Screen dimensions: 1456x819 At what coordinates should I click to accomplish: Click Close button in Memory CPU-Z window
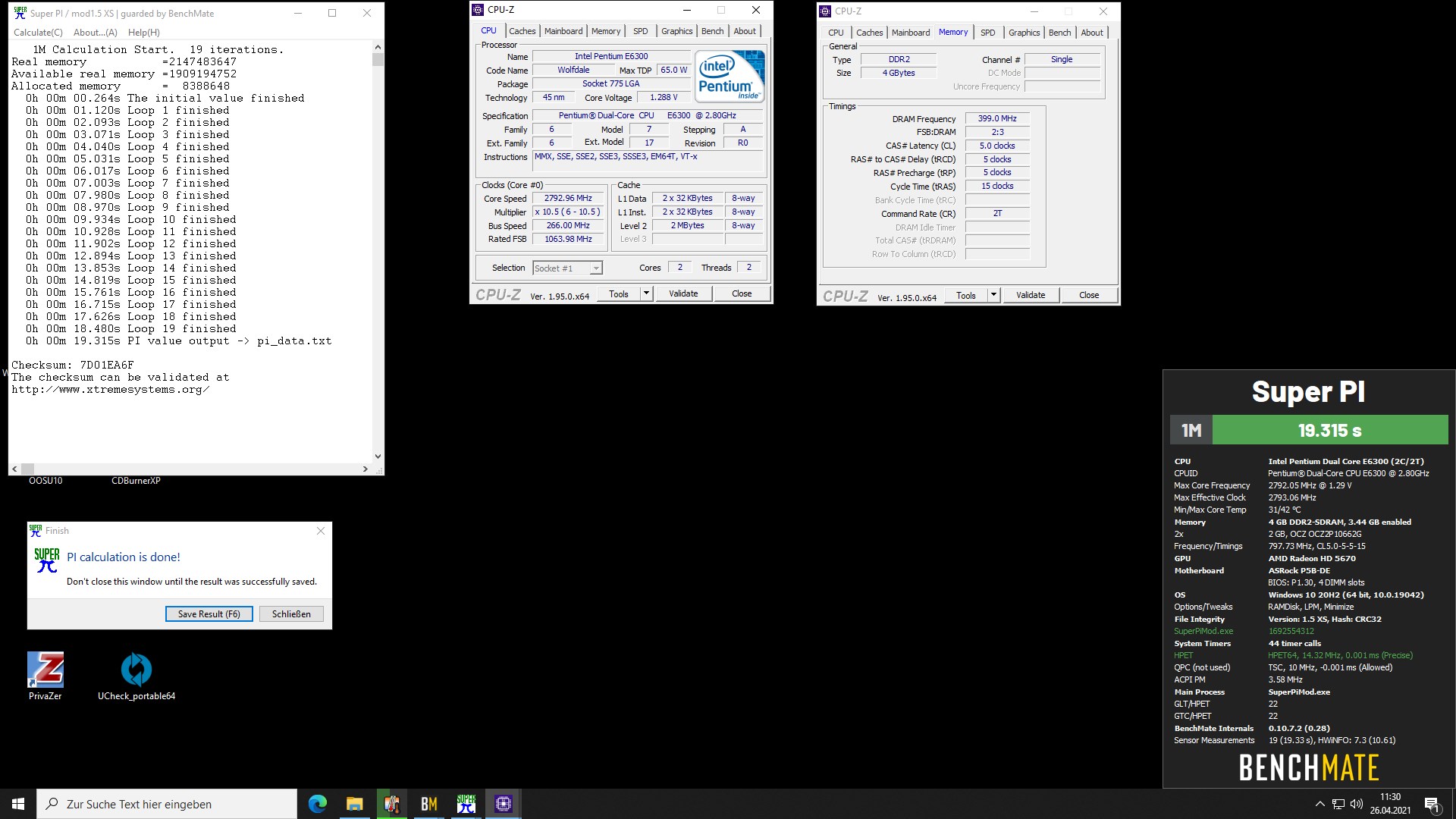pyautogui.click(x=1089, y=295)
